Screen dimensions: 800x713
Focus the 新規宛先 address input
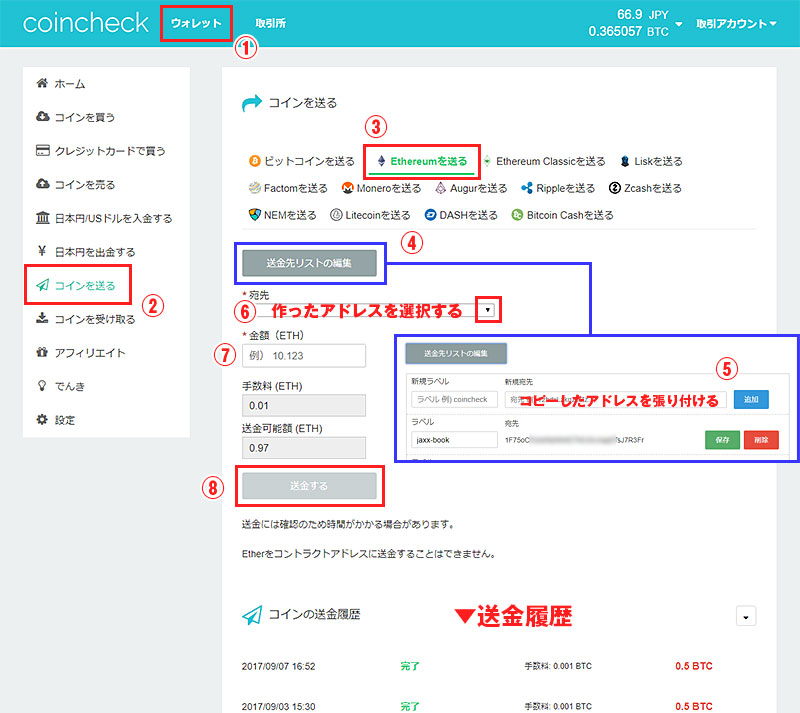[616, 400]
